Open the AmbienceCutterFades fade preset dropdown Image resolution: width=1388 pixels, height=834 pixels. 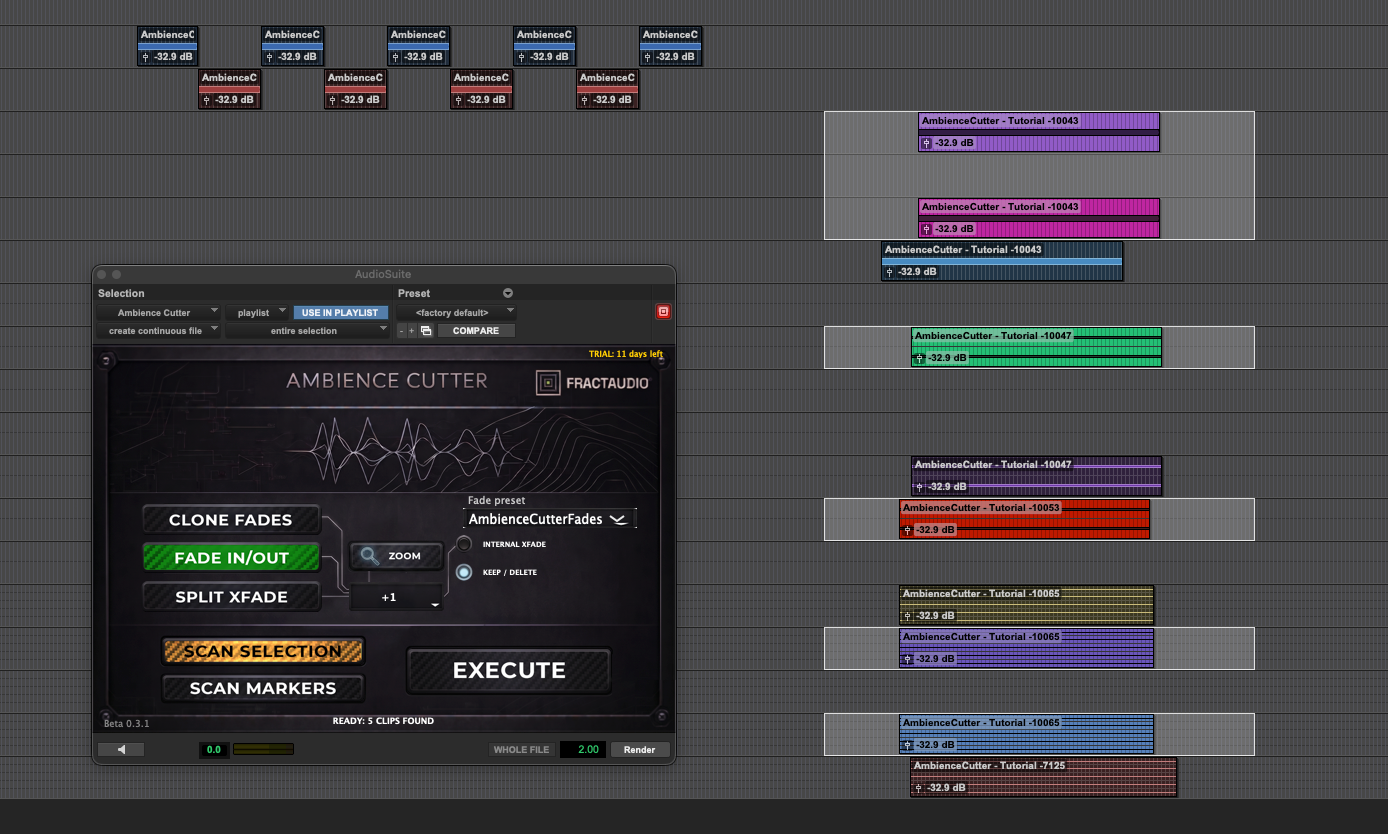[549, 519]
